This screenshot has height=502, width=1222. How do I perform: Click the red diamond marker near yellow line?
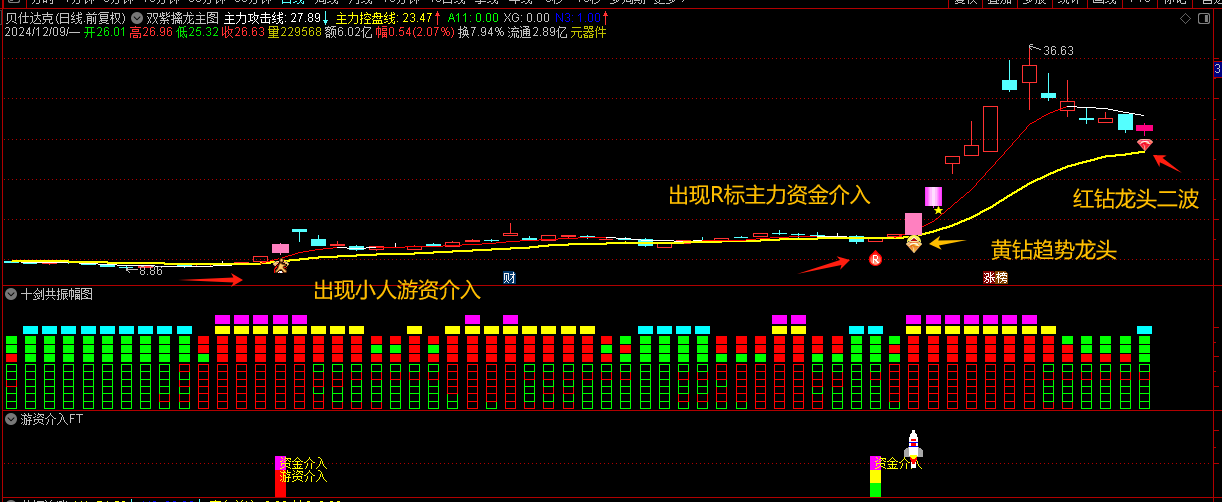[x=1145, y=145]
